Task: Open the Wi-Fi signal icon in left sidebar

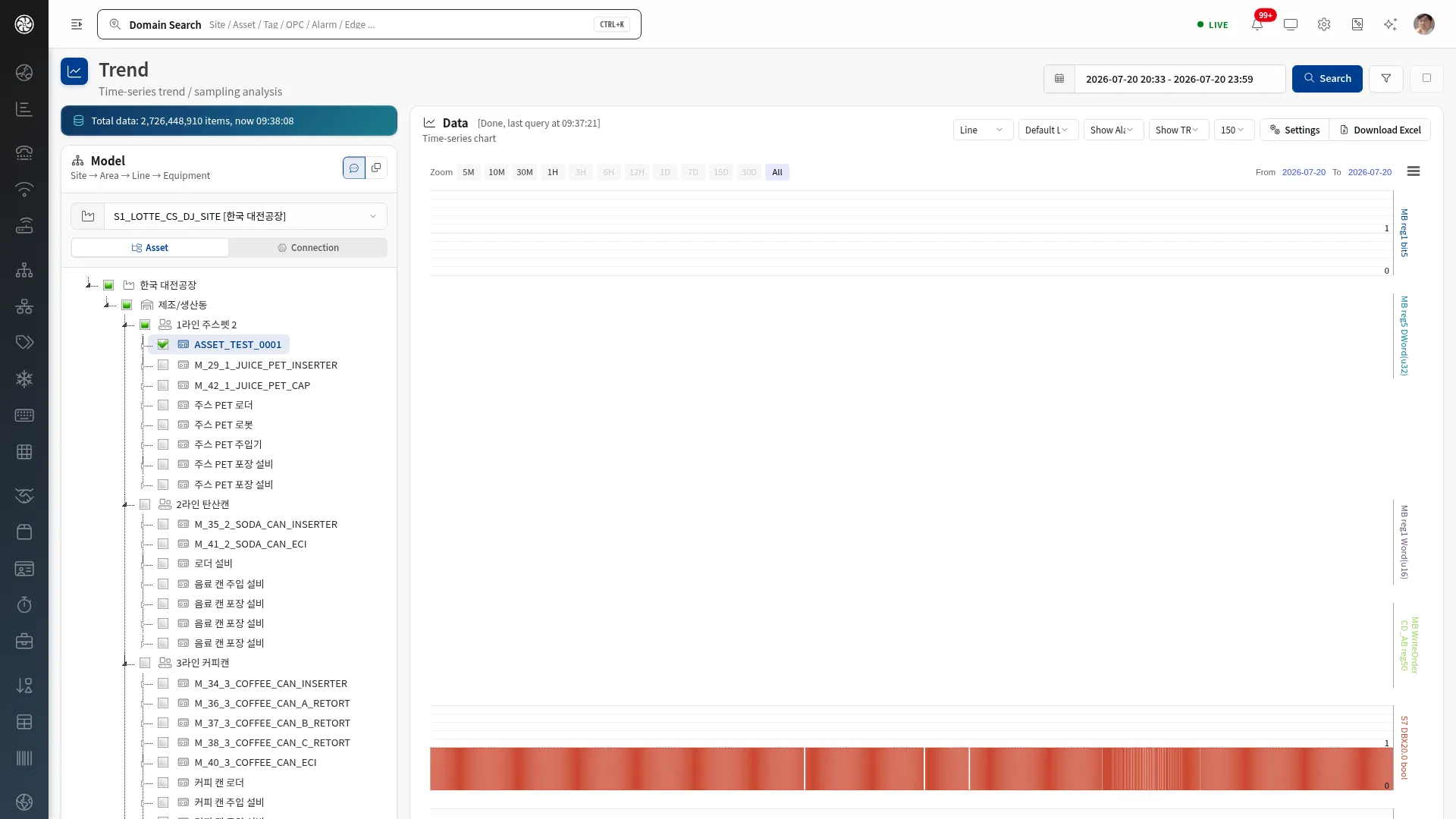Action: pyautogui.click(x=24, y=189)
